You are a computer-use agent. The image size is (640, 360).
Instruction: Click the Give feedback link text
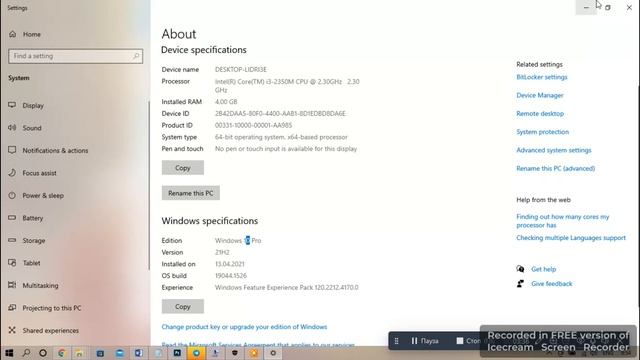tap(551, 284)
